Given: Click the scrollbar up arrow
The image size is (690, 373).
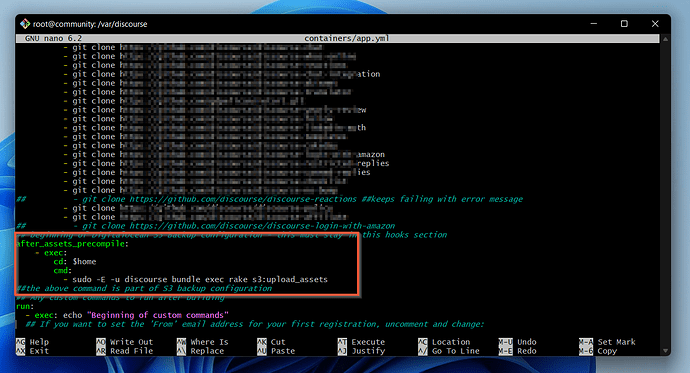Looking at the screenshot, I should pyautogui.click(x=665, y=39).
